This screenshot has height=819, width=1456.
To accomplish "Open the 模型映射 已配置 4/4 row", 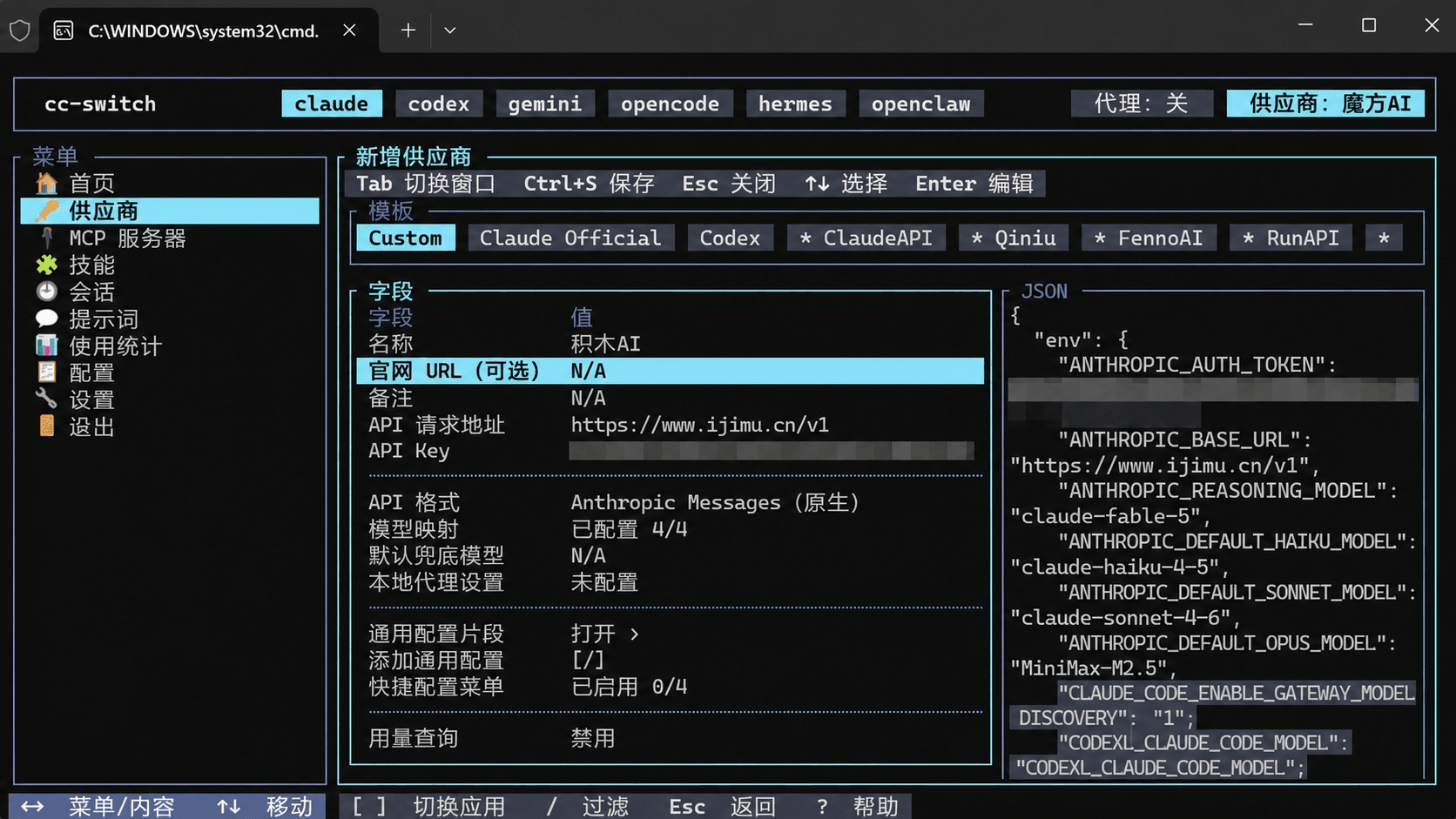I will (671, 529).
